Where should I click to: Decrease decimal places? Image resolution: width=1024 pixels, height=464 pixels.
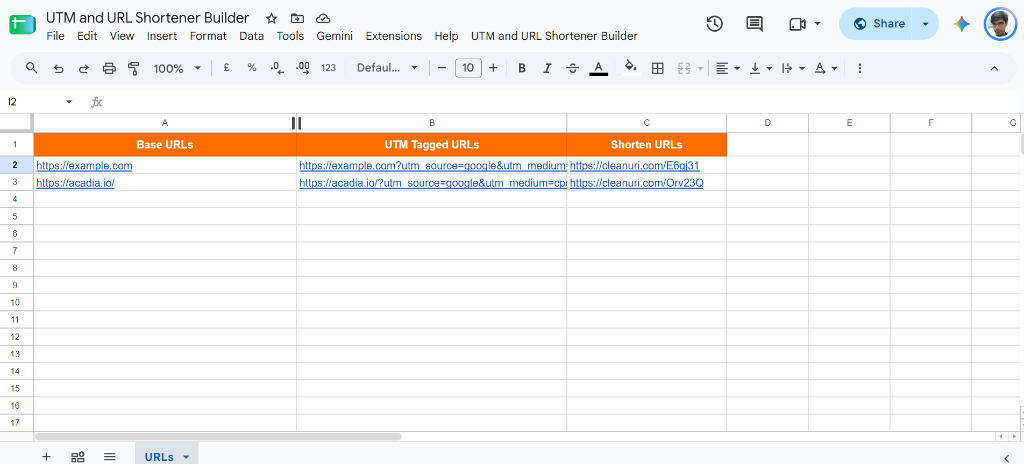[277, 67]
